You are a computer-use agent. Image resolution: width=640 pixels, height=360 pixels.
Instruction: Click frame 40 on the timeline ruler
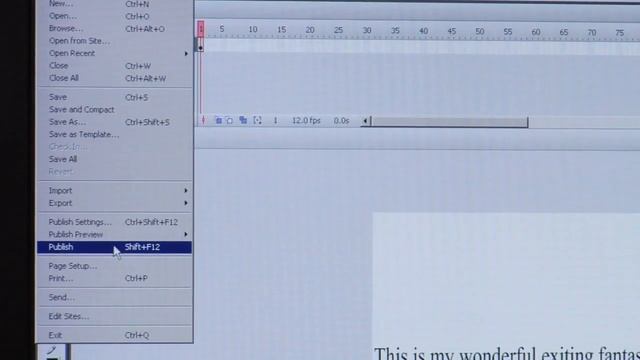(x=424, y=31)
